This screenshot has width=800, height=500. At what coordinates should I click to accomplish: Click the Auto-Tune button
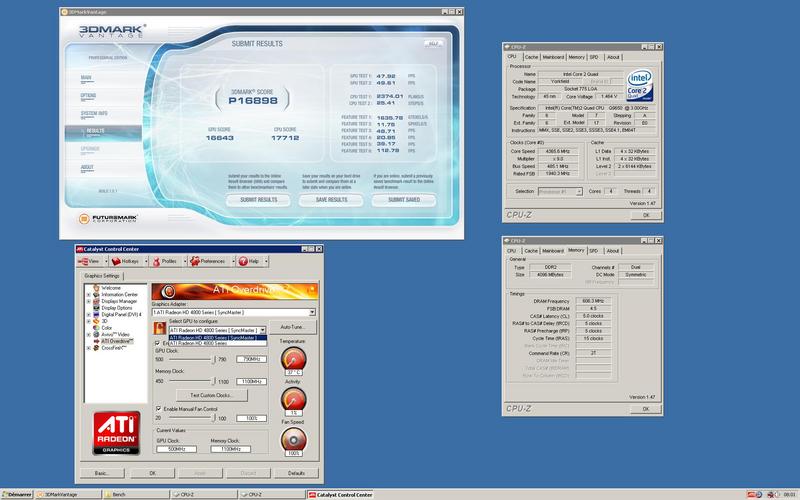(x=292, y=327)
